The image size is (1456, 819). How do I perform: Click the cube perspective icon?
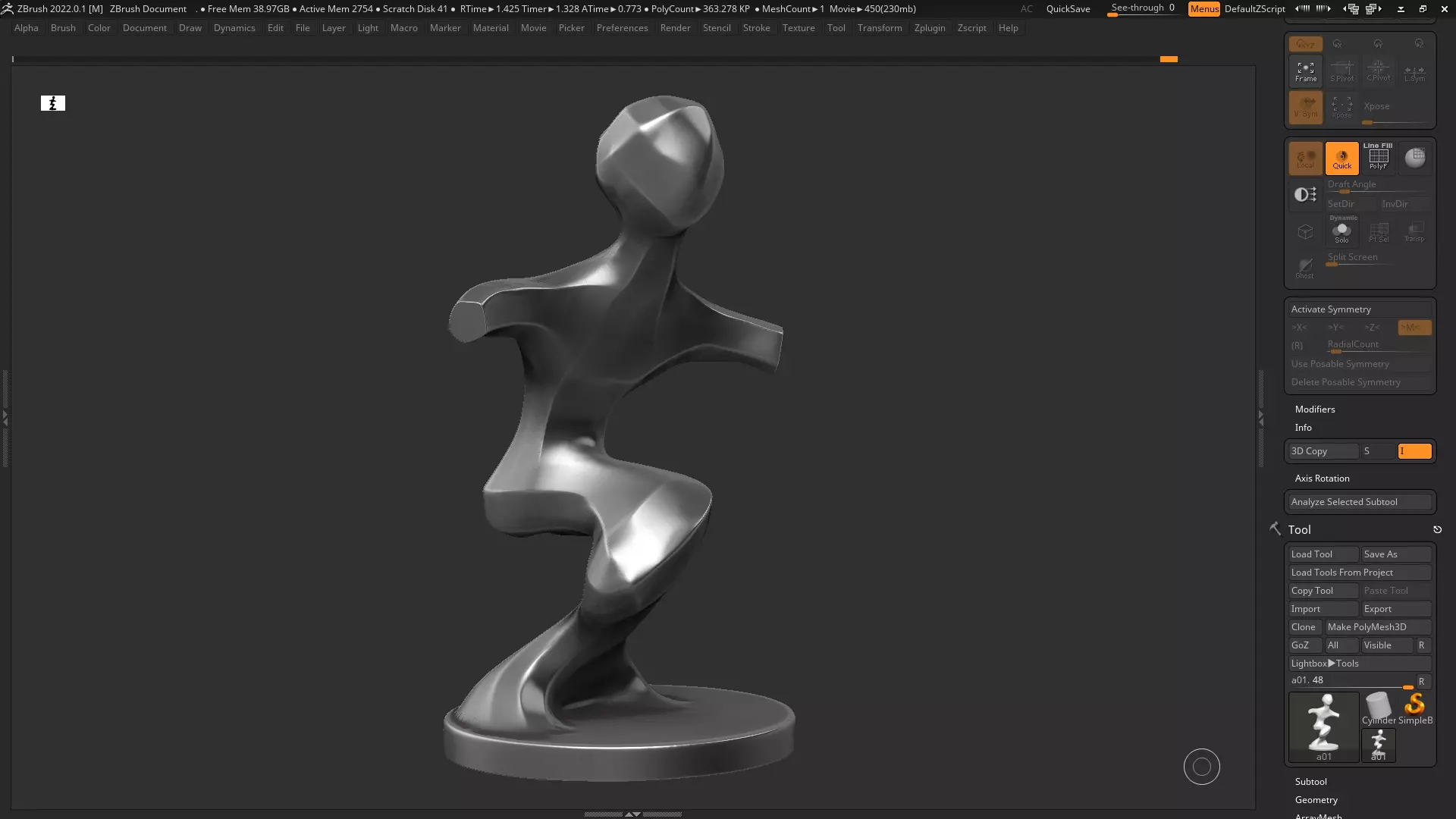click(x=1306, y=231)
